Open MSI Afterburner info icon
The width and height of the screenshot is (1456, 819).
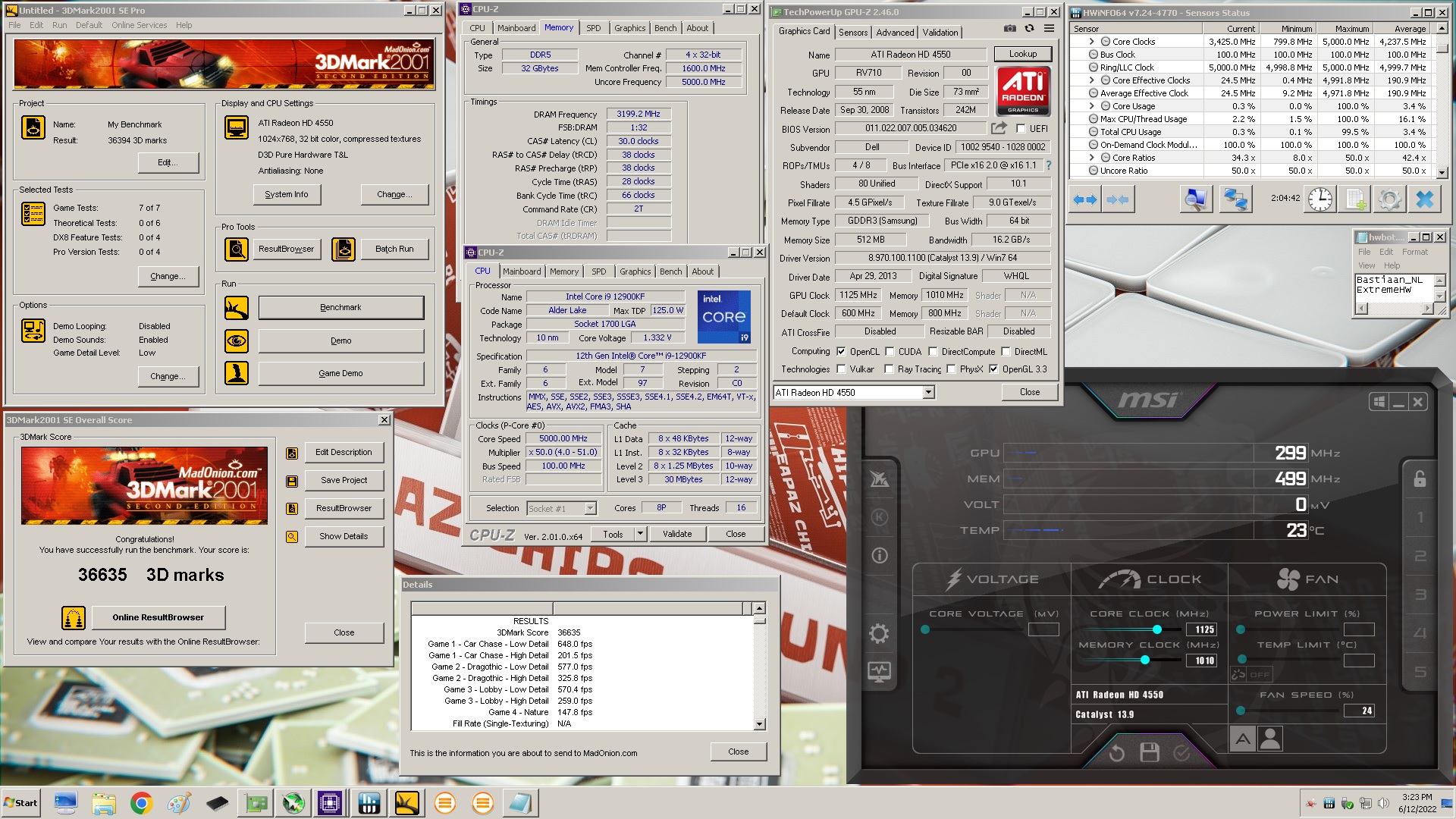(x=879, y=556)
